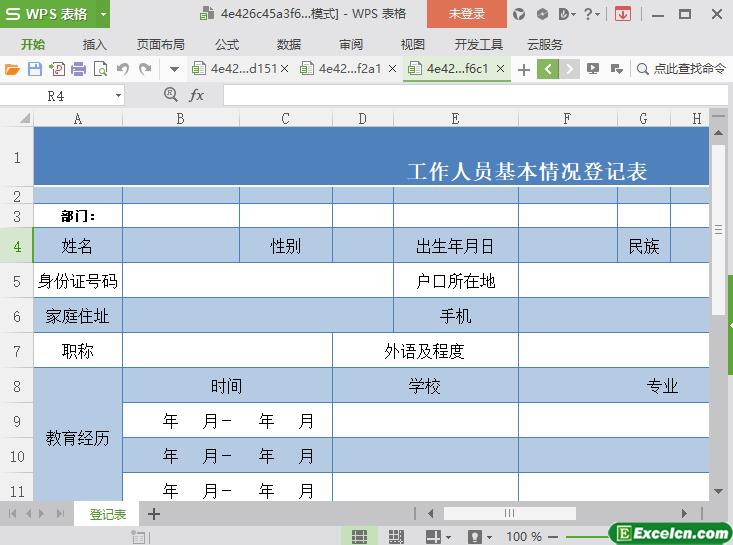Select column B header
The width and height of the screenshot is (733, 545).
pyautogui.click(x=180, y=119)
